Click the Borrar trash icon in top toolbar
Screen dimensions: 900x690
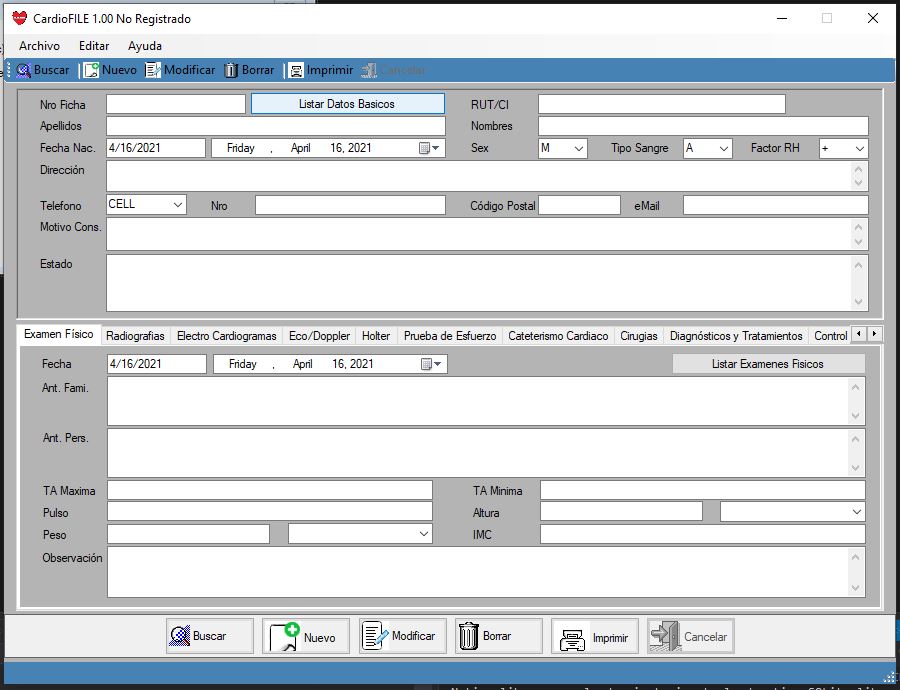[231, 70]
